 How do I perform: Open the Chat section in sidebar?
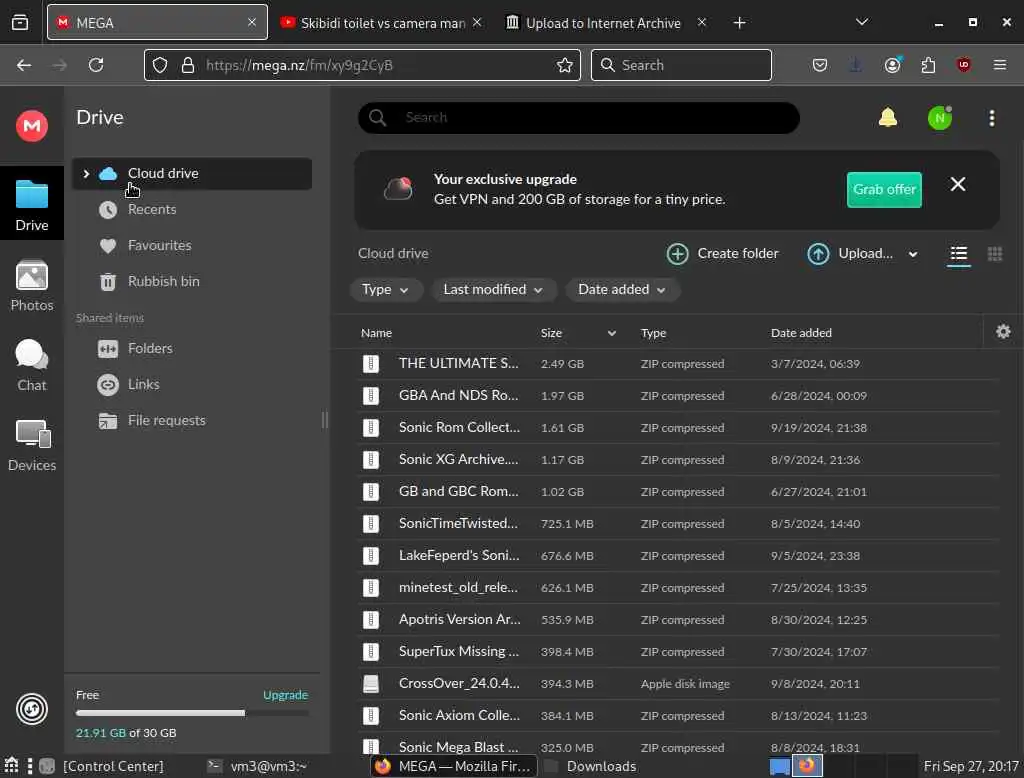pos(31,366)
